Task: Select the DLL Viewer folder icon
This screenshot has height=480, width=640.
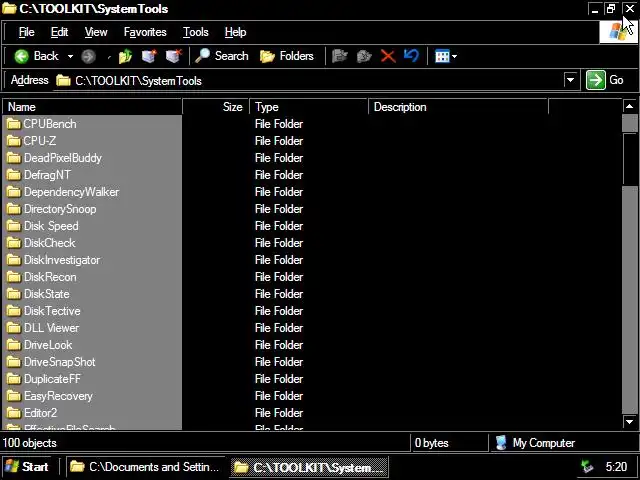Action: point(13,328)
